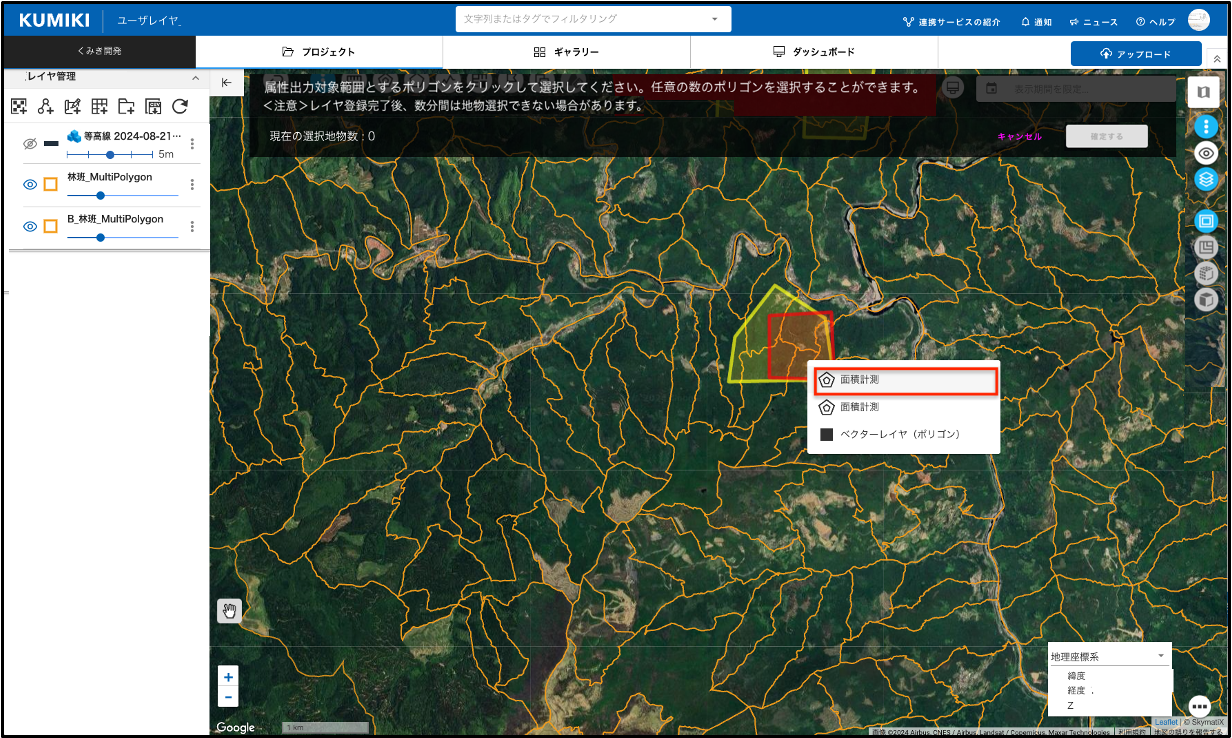Hide the B_林班_MultiPolygon layer

pos(30,226)
